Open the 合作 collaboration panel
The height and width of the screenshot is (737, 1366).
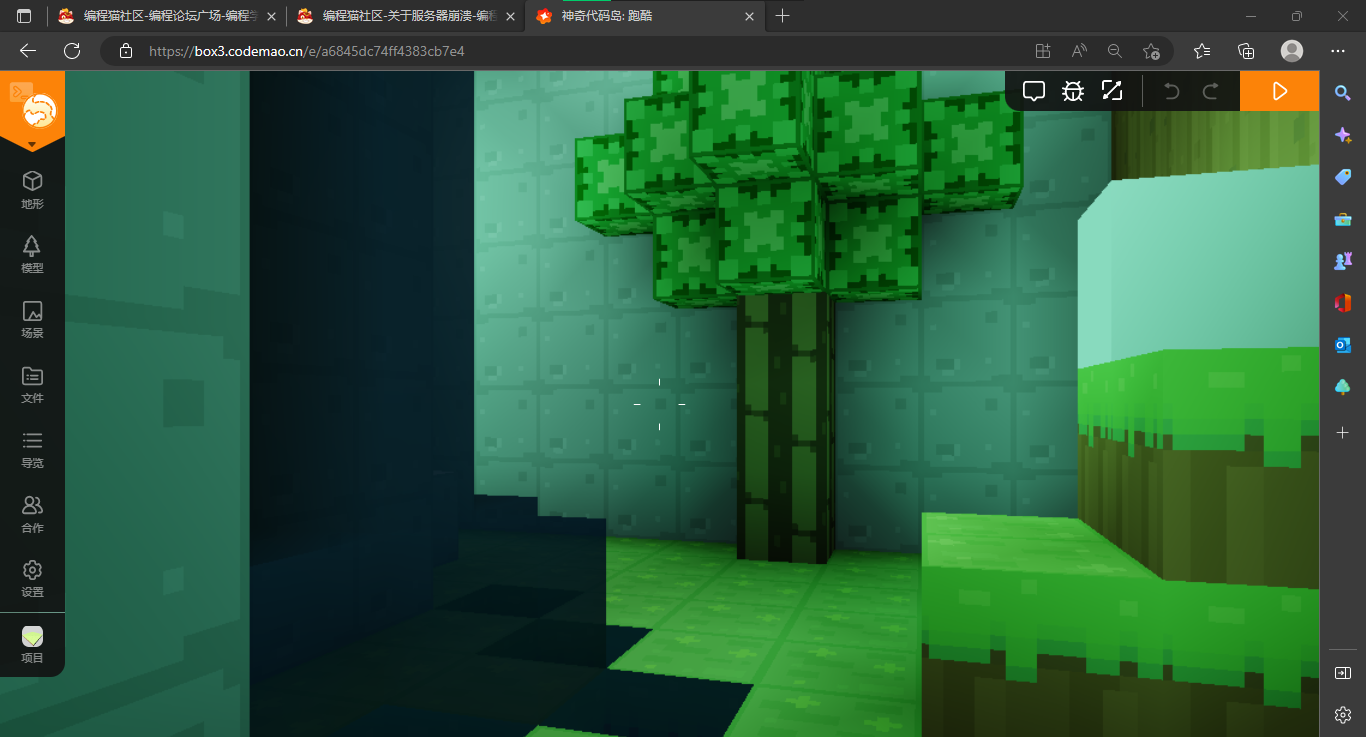[32, 514]
